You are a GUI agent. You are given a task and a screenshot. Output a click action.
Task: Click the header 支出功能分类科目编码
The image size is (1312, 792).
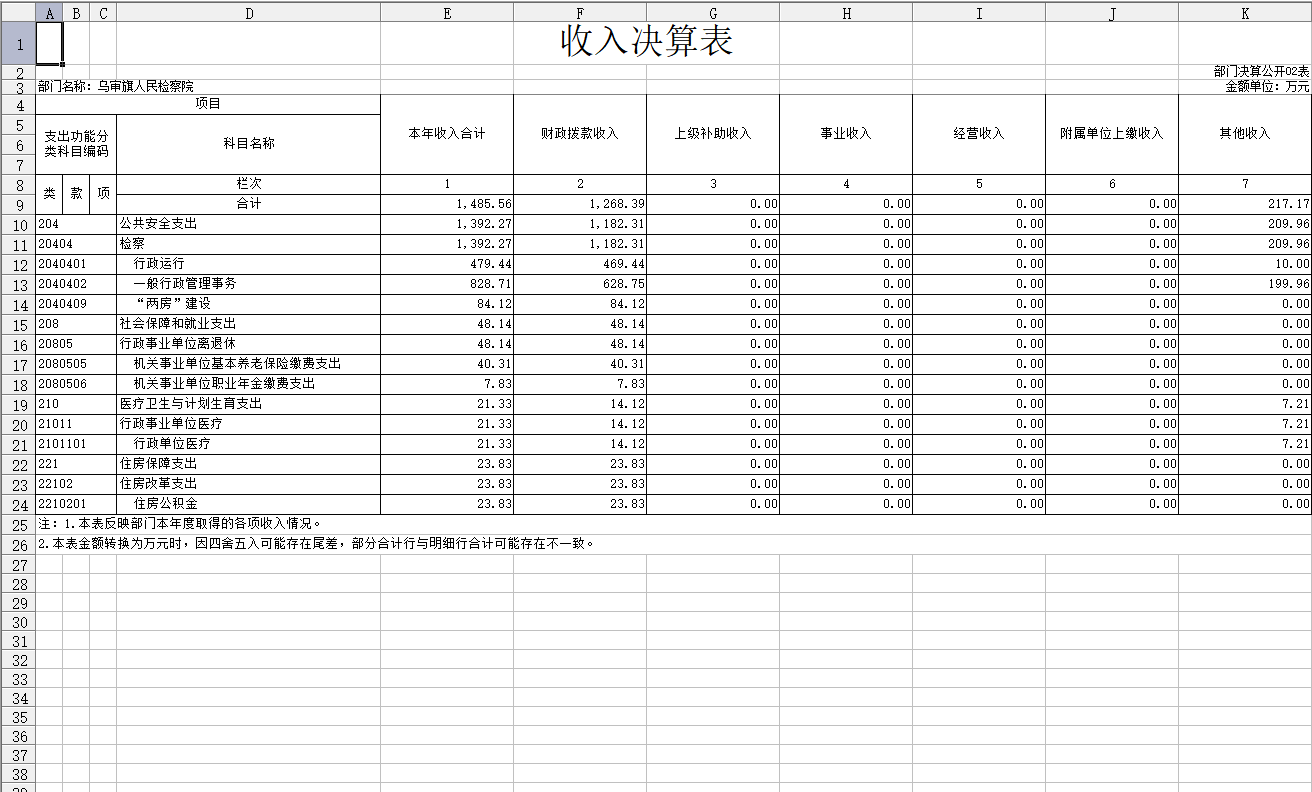click(76, 144)
